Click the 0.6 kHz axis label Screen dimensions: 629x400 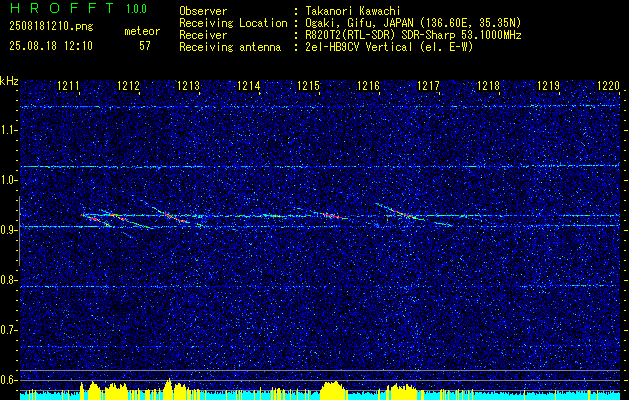(x=7, y=380)
